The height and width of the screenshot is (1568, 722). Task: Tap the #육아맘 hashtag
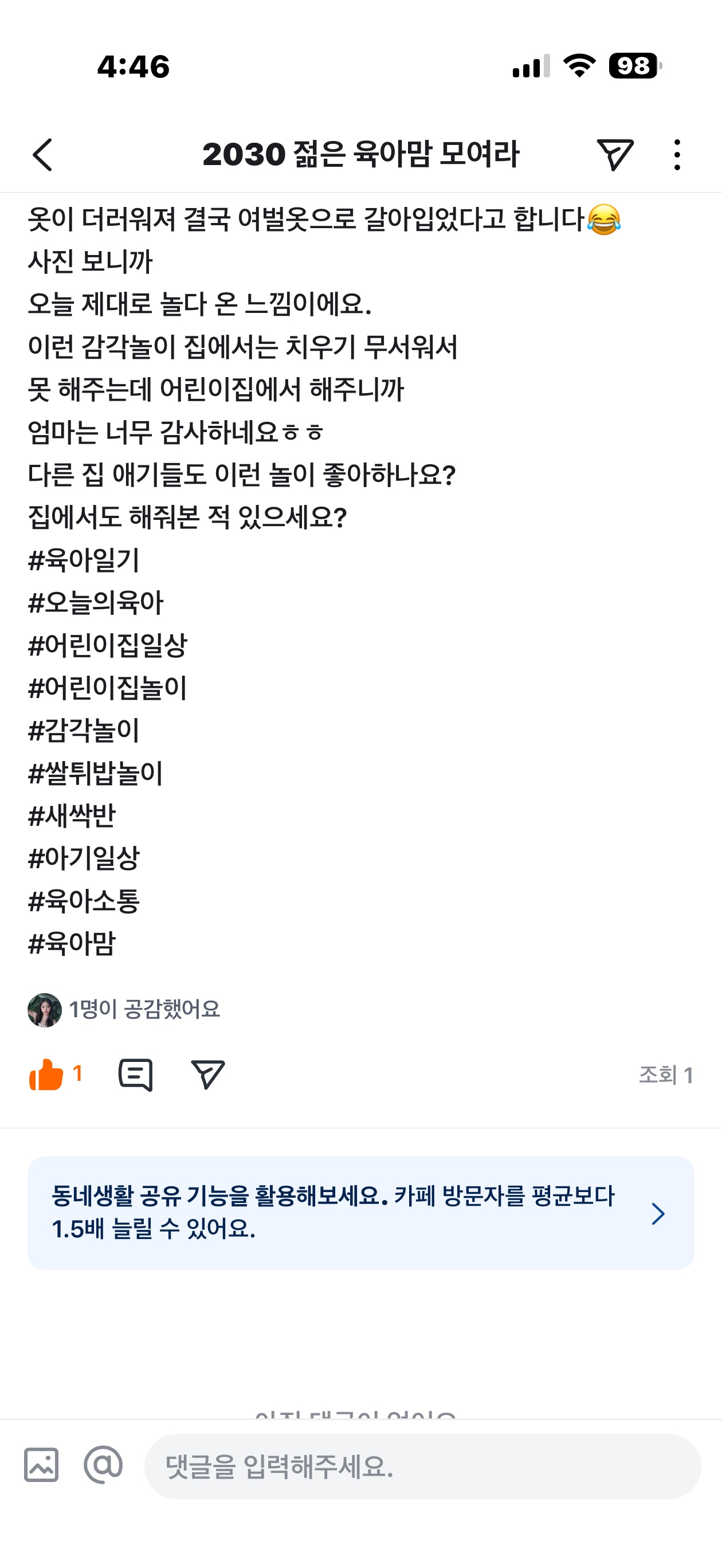(72, 943)
